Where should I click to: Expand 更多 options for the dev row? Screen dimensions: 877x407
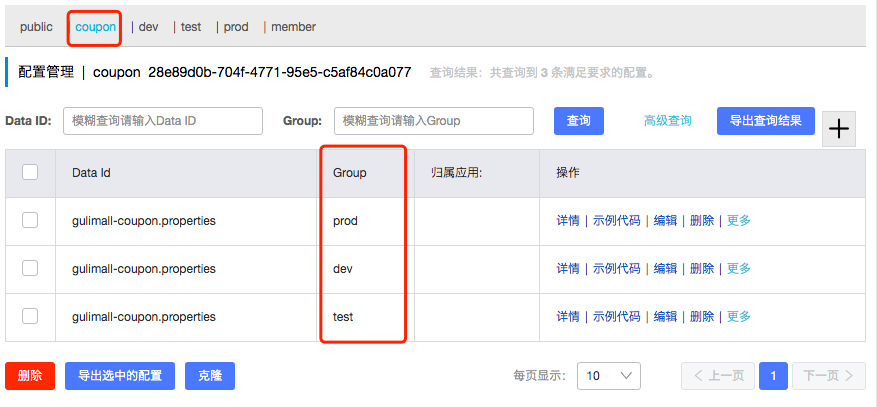(738, 269)
